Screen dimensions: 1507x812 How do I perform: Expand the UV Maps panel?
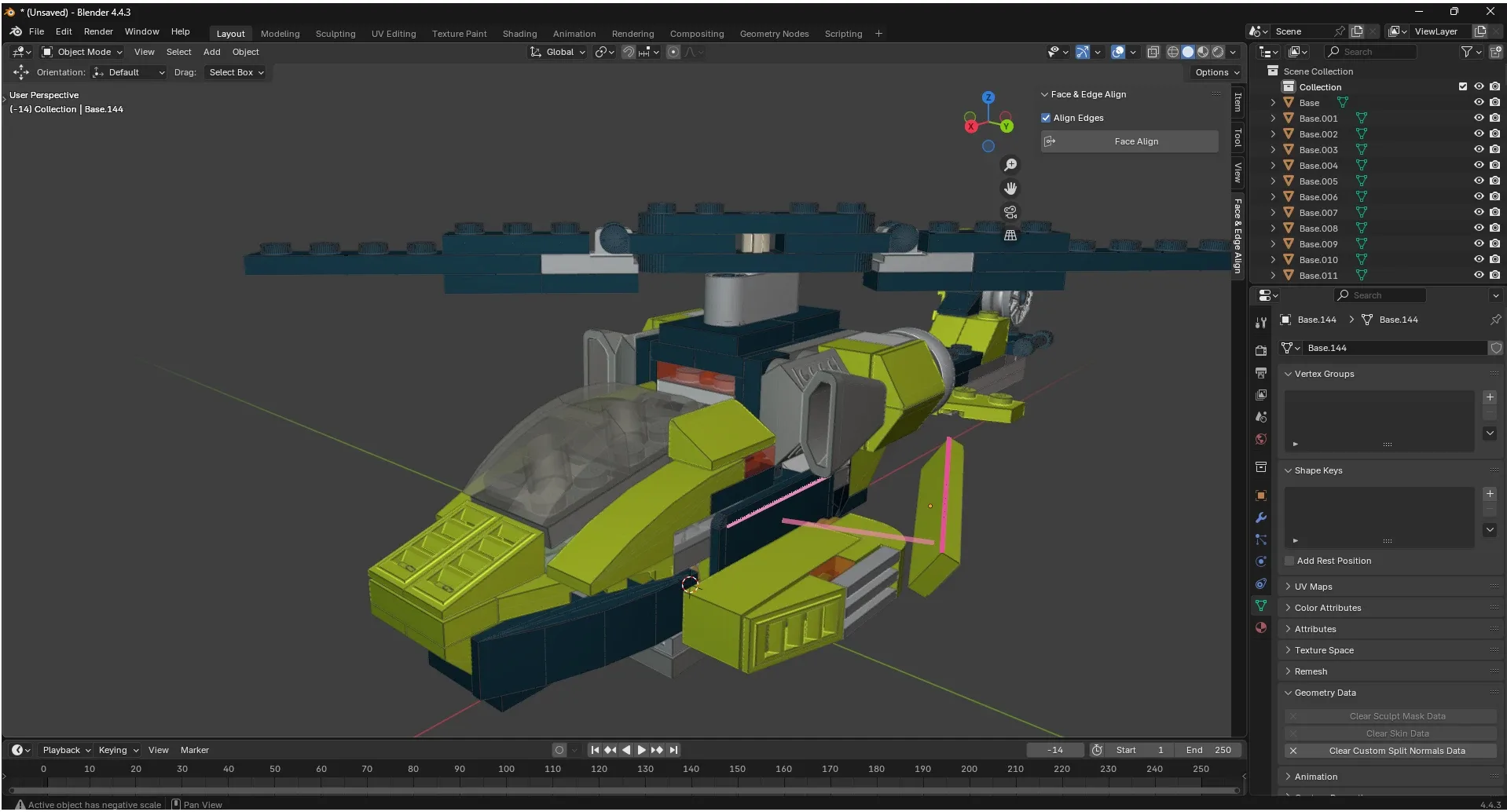(1313, 587)
